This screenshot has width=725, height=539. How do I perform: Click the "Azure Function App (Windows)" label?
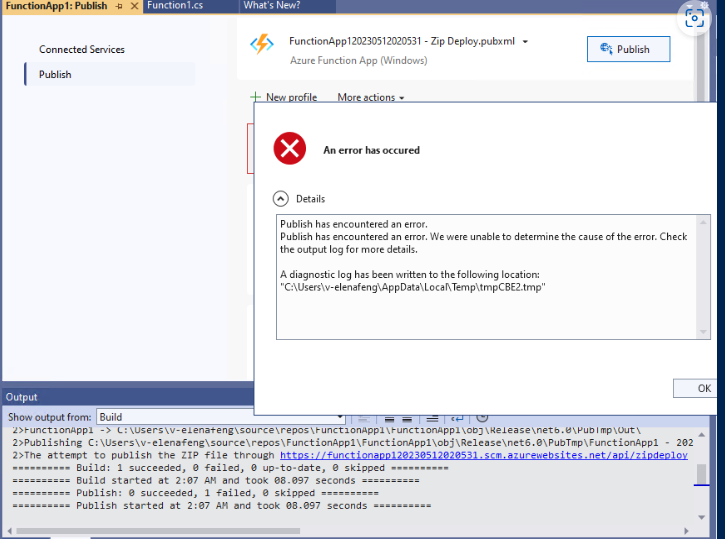click(358, 61)
